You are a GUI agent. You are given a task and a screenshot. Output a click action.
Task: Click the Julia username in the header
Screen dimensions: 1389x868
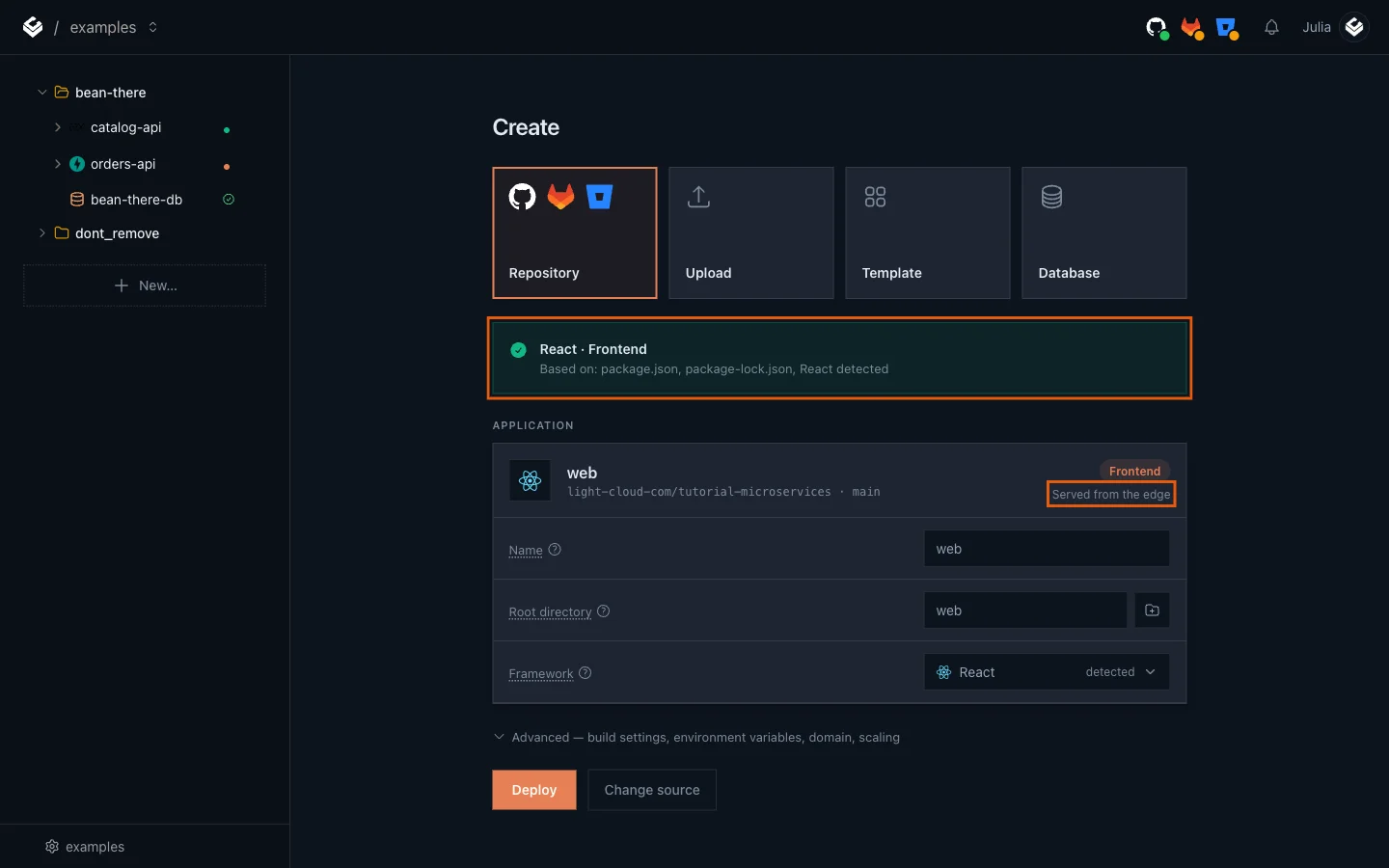pyautogui.click(x=1316, y=27)
